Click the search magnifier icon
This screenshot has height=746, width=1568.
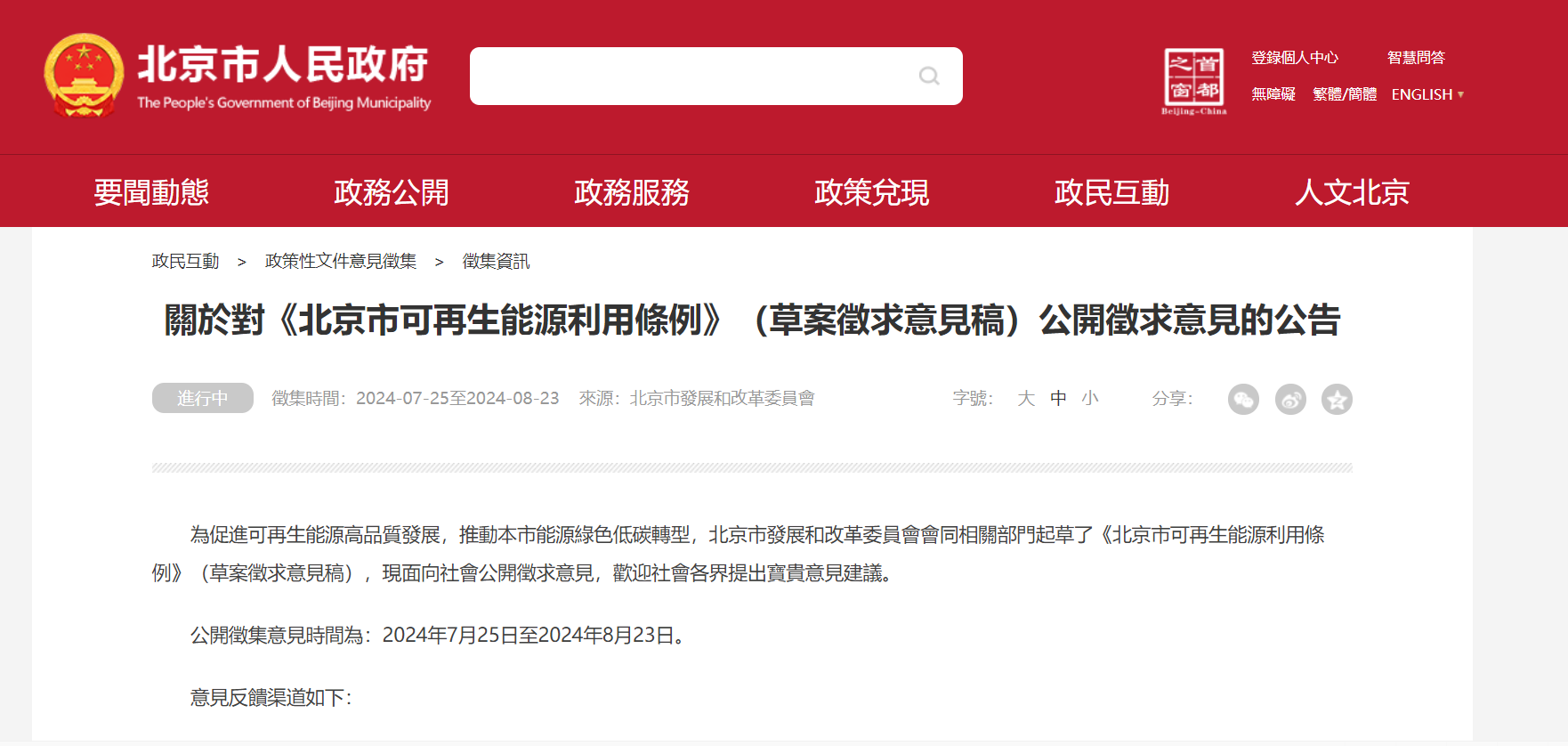tap(929, 77)
